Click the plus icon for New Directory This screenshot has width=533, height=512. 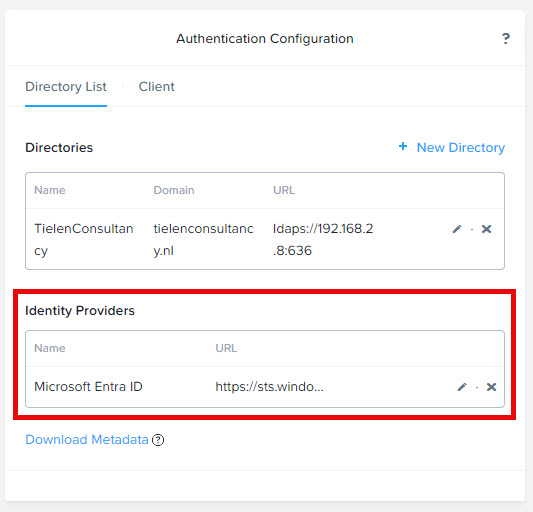point(403,147)
